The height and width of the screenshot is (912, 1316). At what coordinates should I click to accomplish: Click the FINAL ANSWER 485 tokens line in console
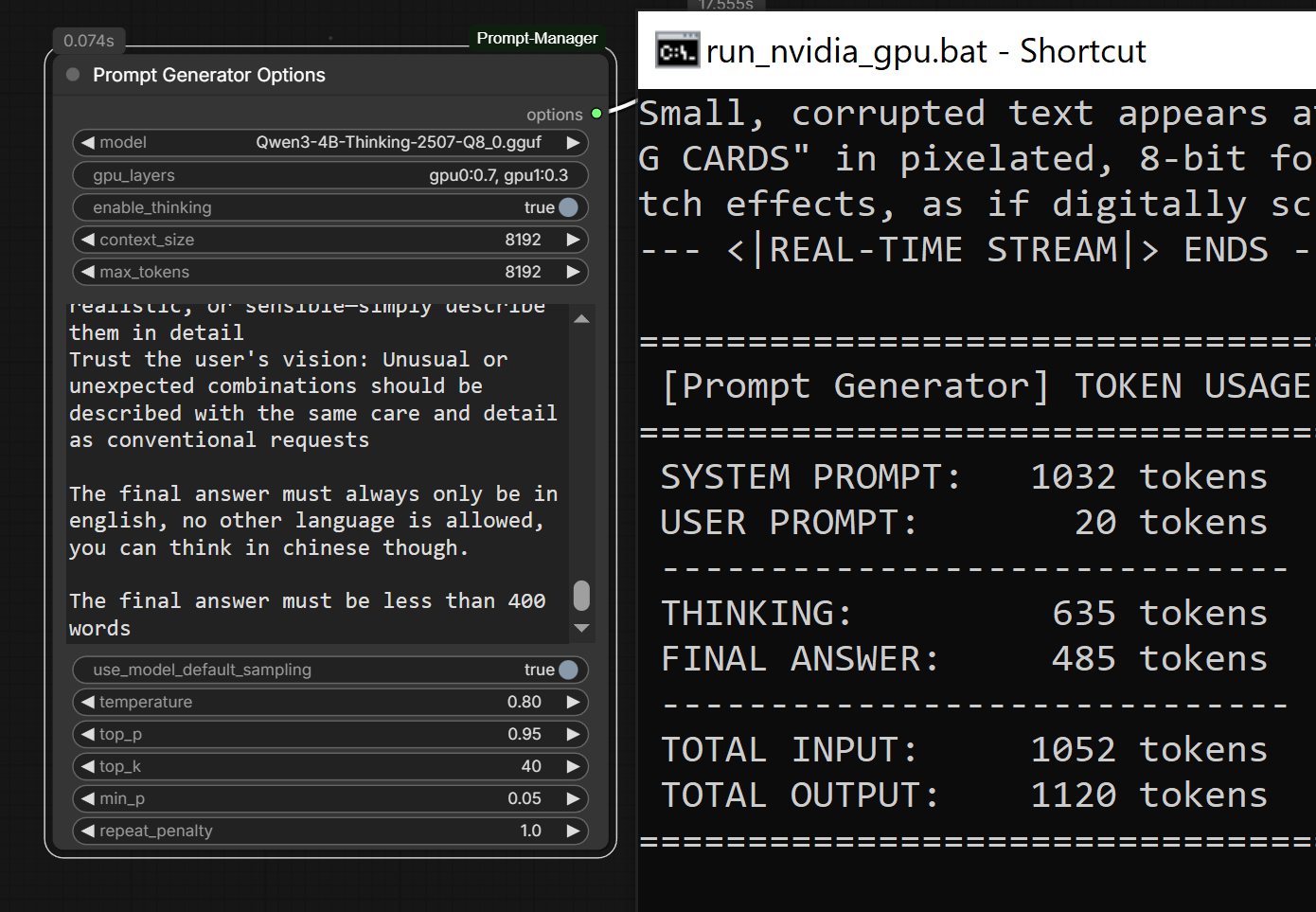pyautogui.click(x=964, y=659)
